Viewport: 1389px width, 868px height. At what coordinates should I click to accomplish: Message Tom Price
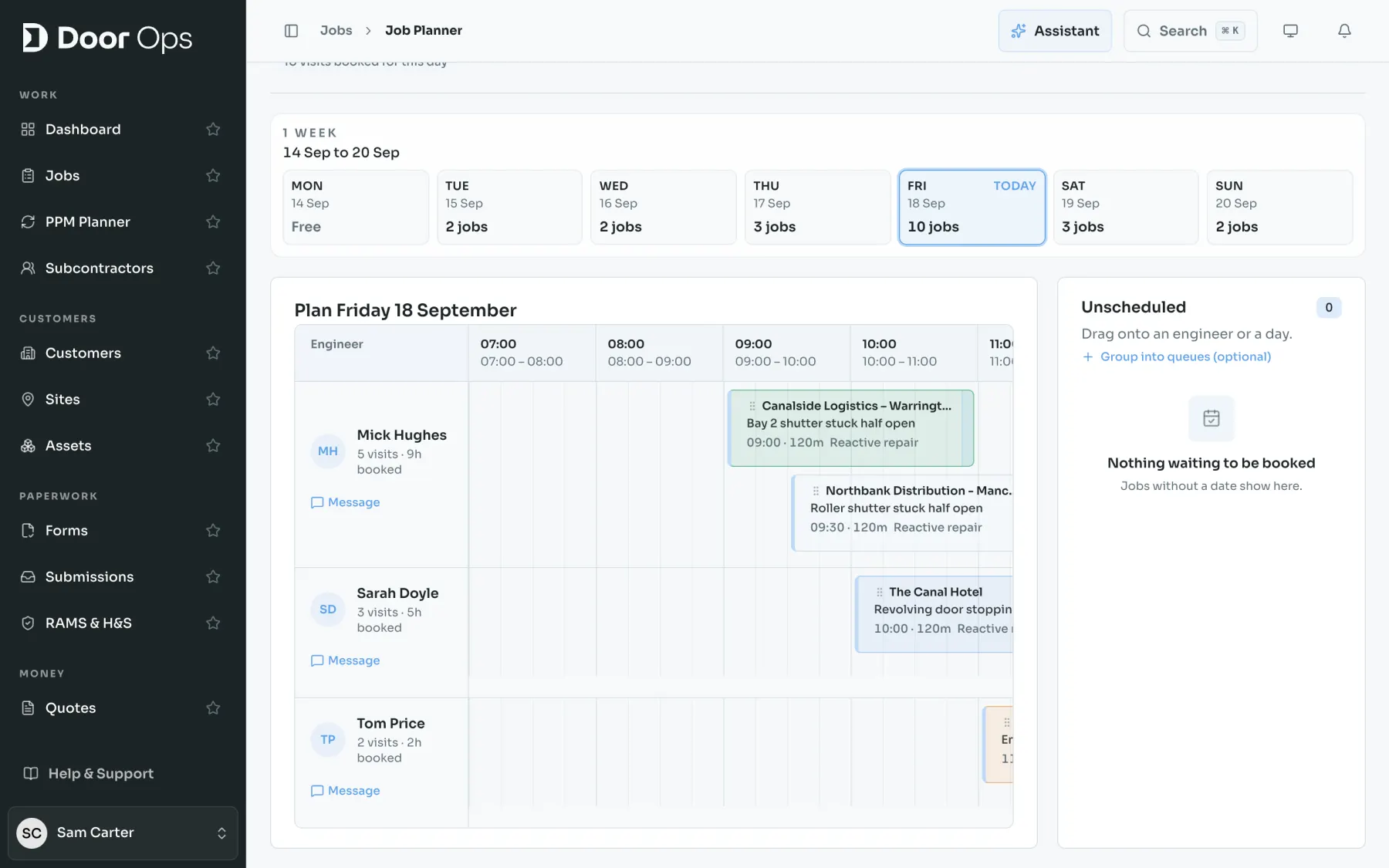point(345,791)
